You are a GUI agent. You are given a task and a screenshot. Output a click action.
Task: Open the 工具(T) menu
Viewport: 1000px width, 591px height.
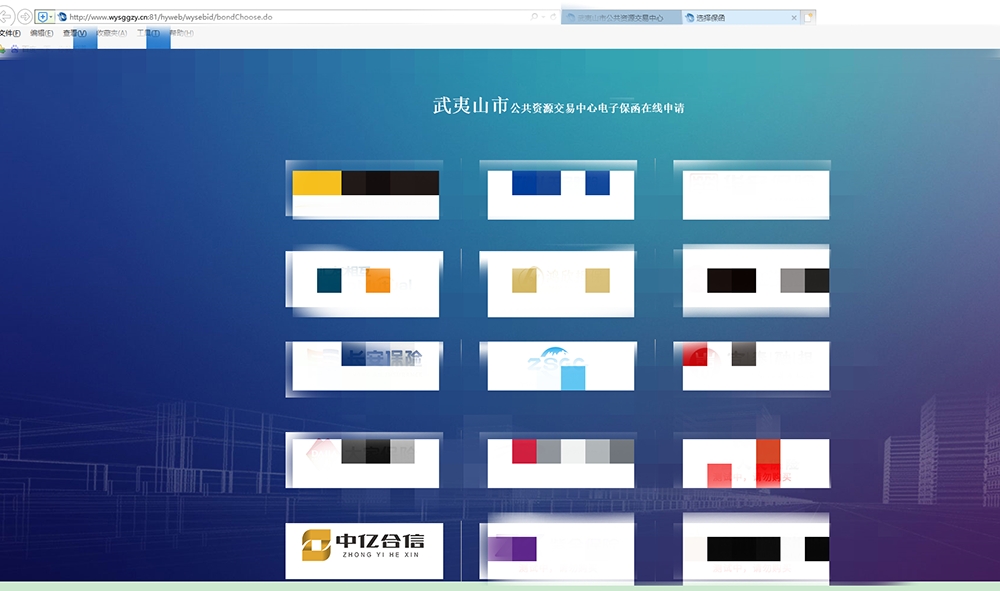click(x=148, y=33)
